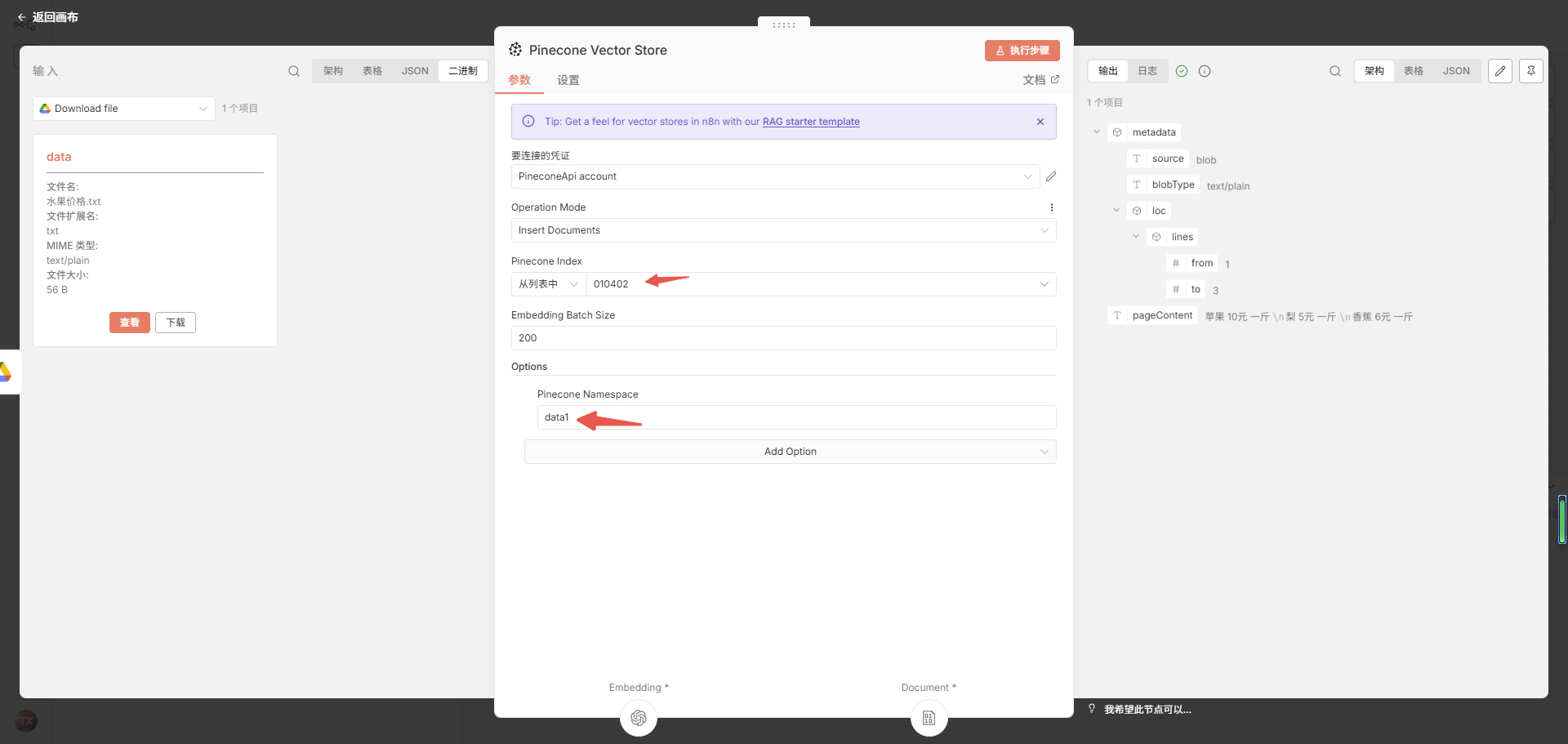Open the Add Option dropdown

(x=790, y=452)
